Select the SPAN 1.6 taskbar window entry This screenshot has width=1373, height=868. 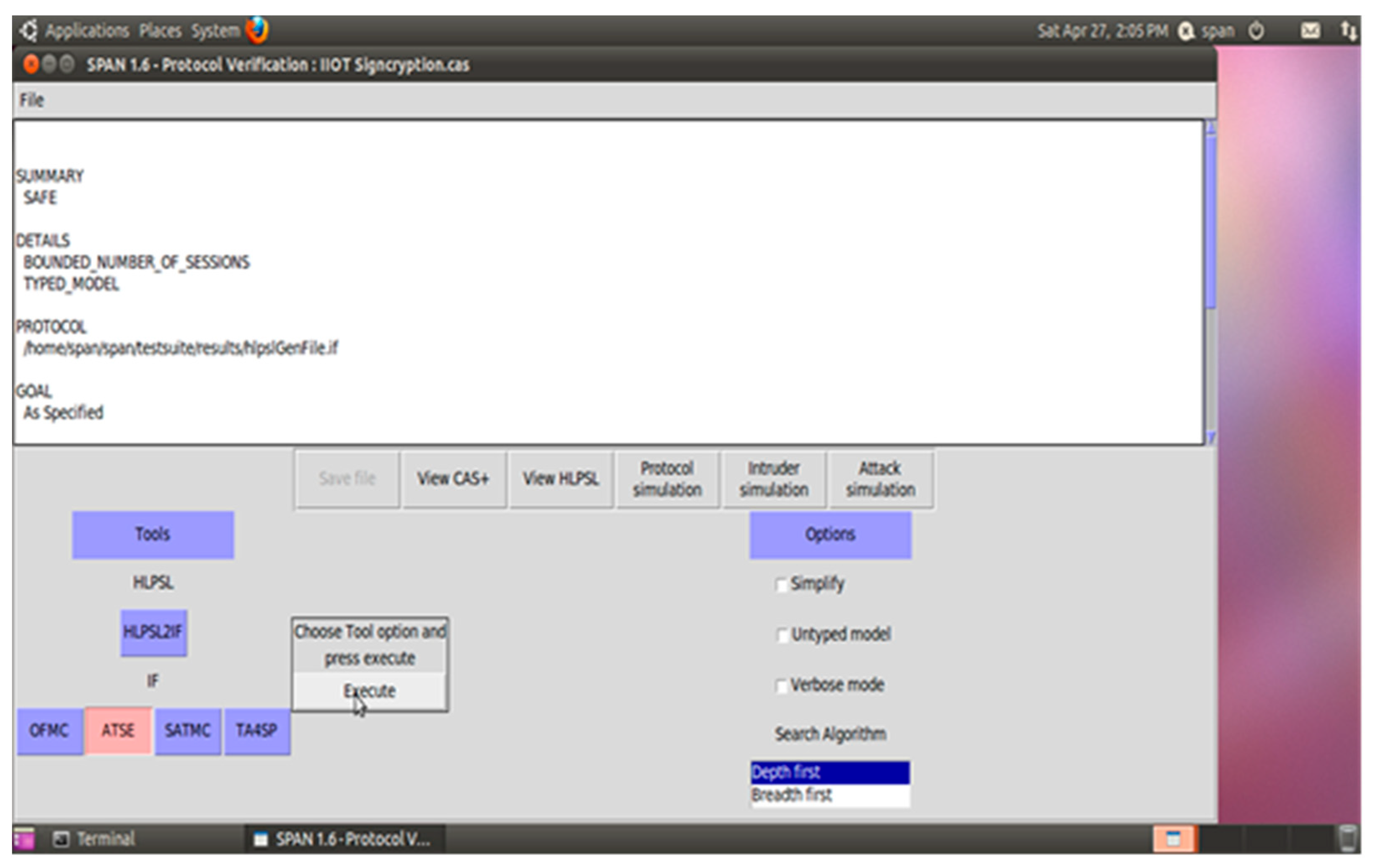(345, 839)
